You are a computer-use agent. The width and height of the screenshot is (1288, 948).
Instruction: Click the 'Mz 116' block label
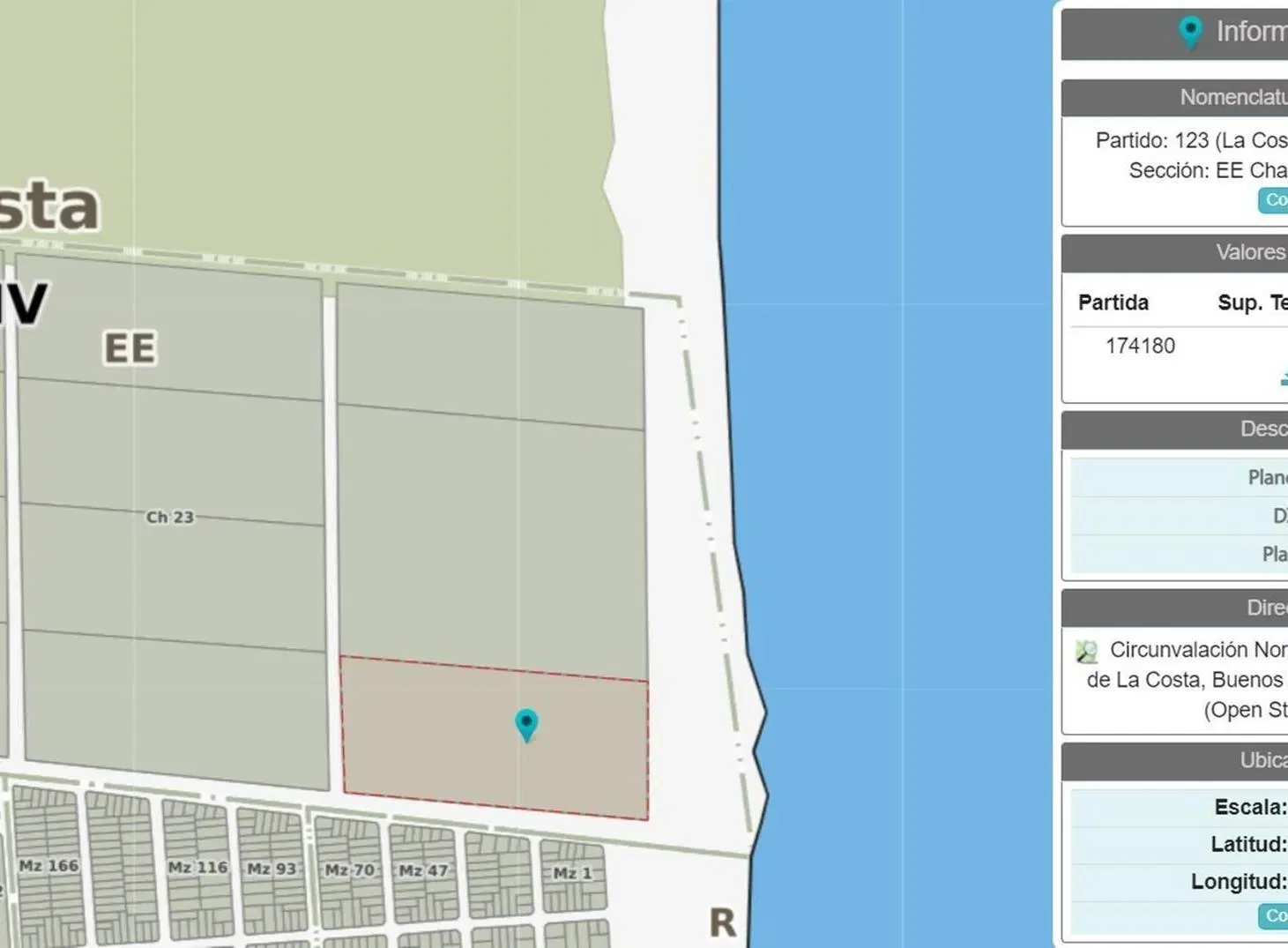click(x=198, y=868)
